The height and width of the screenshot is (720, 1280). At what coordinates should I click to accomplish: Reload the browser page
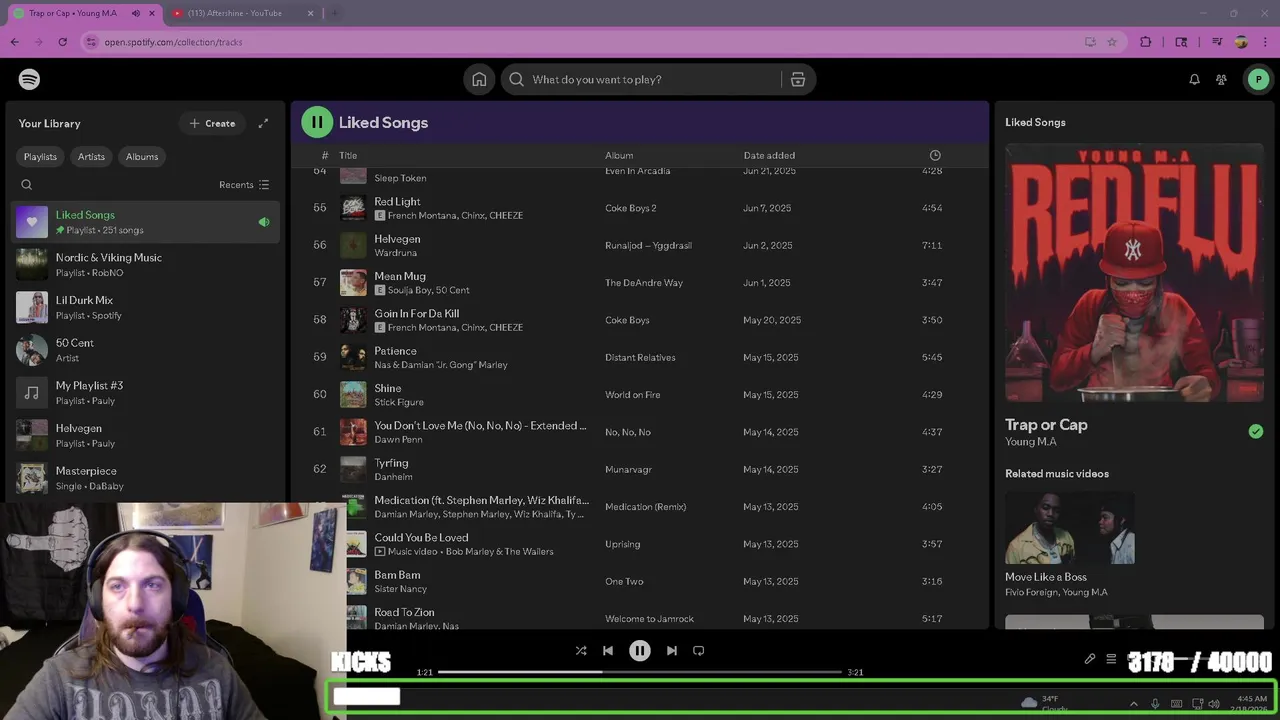(x=62, y=42)
